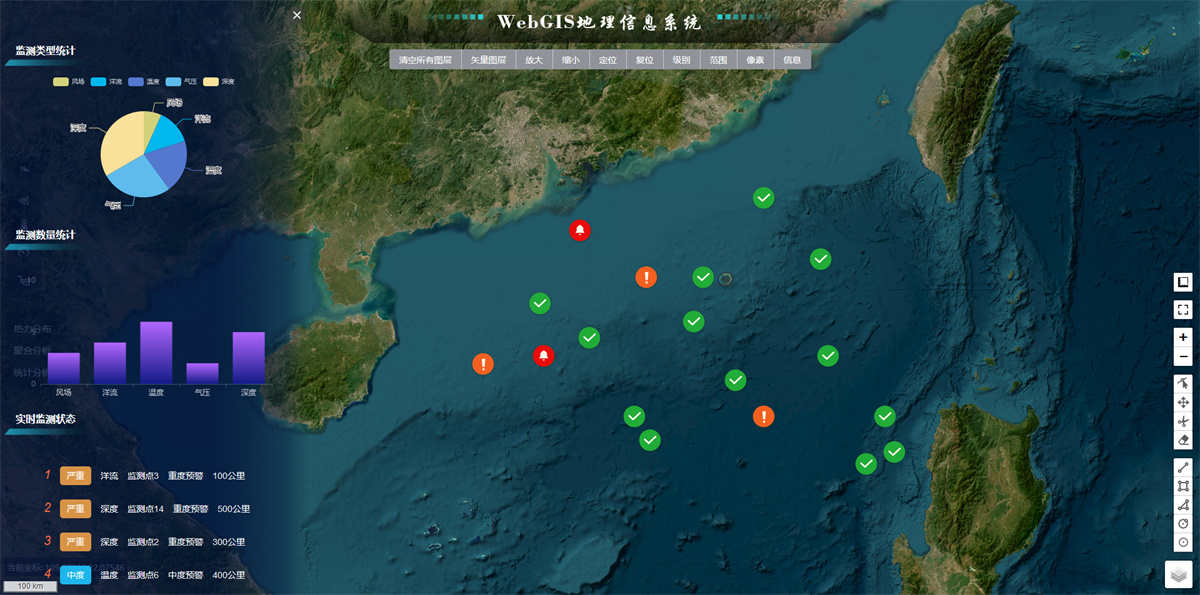
Task: Click the 级别 toolbar item
Action: tap(681, 60)
